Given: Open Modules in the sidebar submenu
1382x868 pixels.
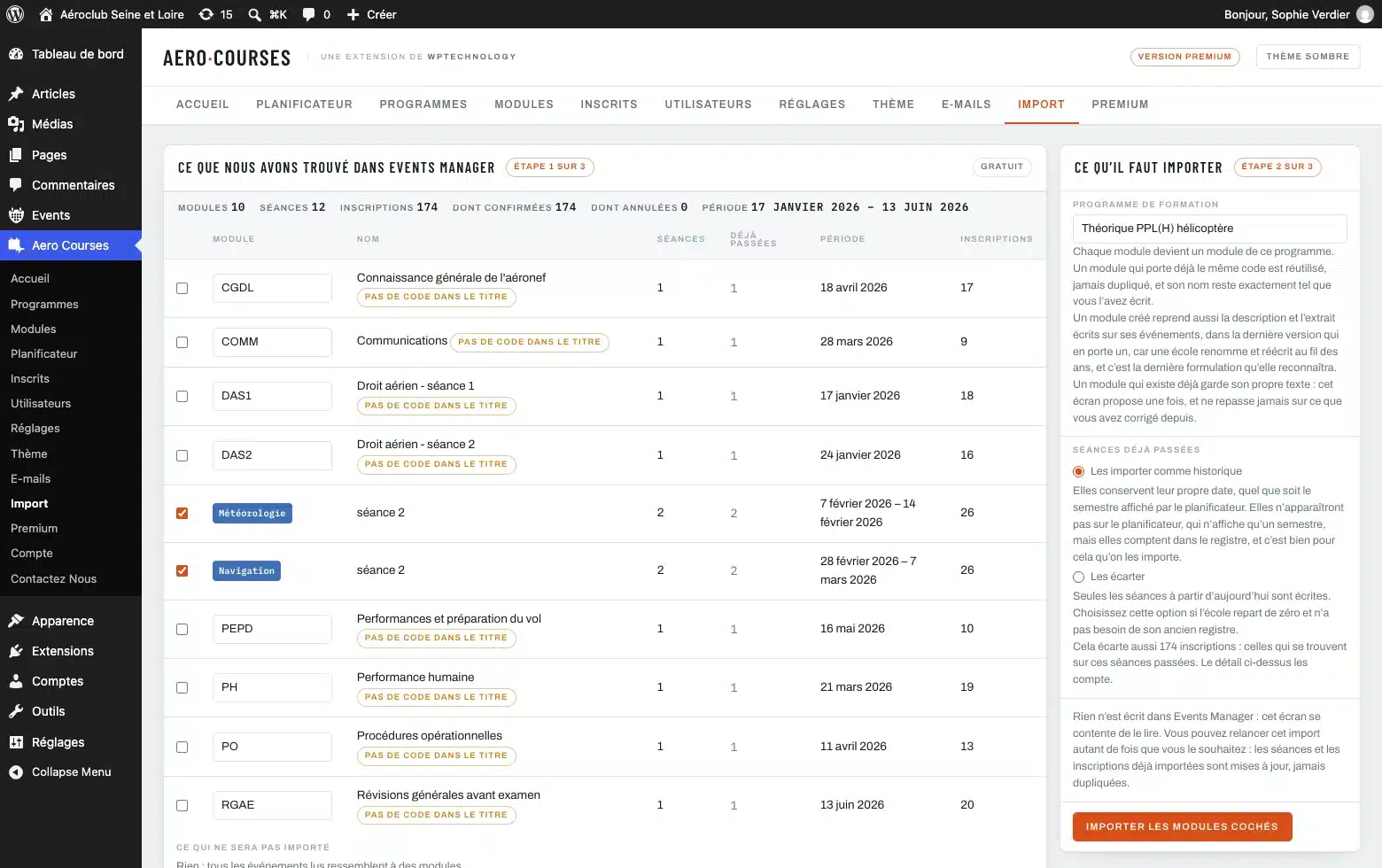Looking at the screenshot, I should [34, 329].
